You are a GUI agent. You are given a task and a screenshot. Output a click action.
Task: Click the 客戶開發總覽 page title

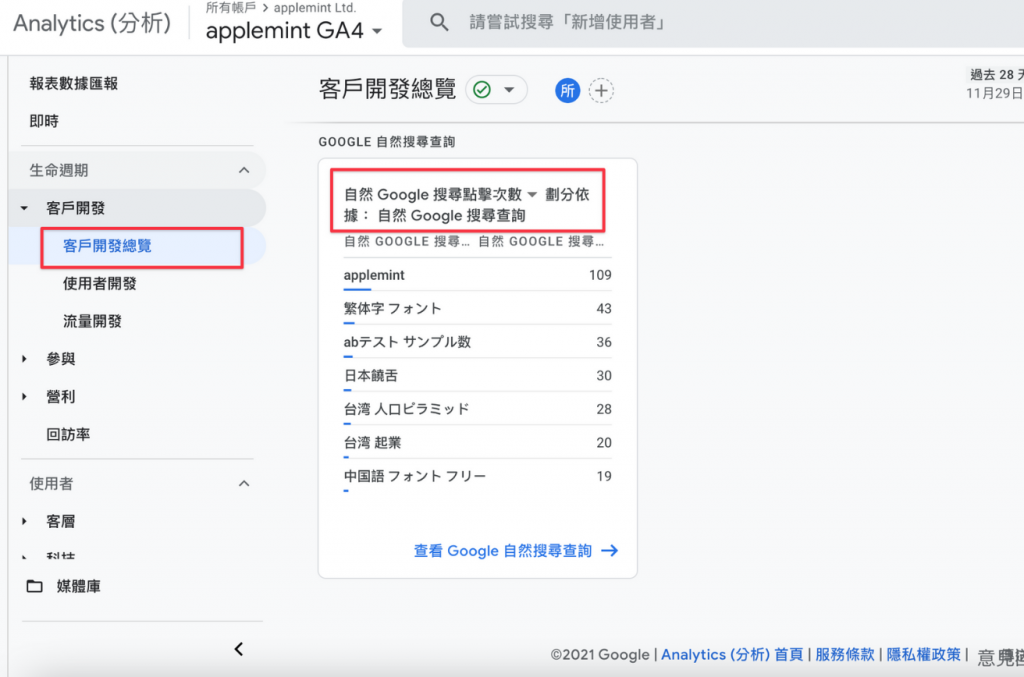click(387, 89)
